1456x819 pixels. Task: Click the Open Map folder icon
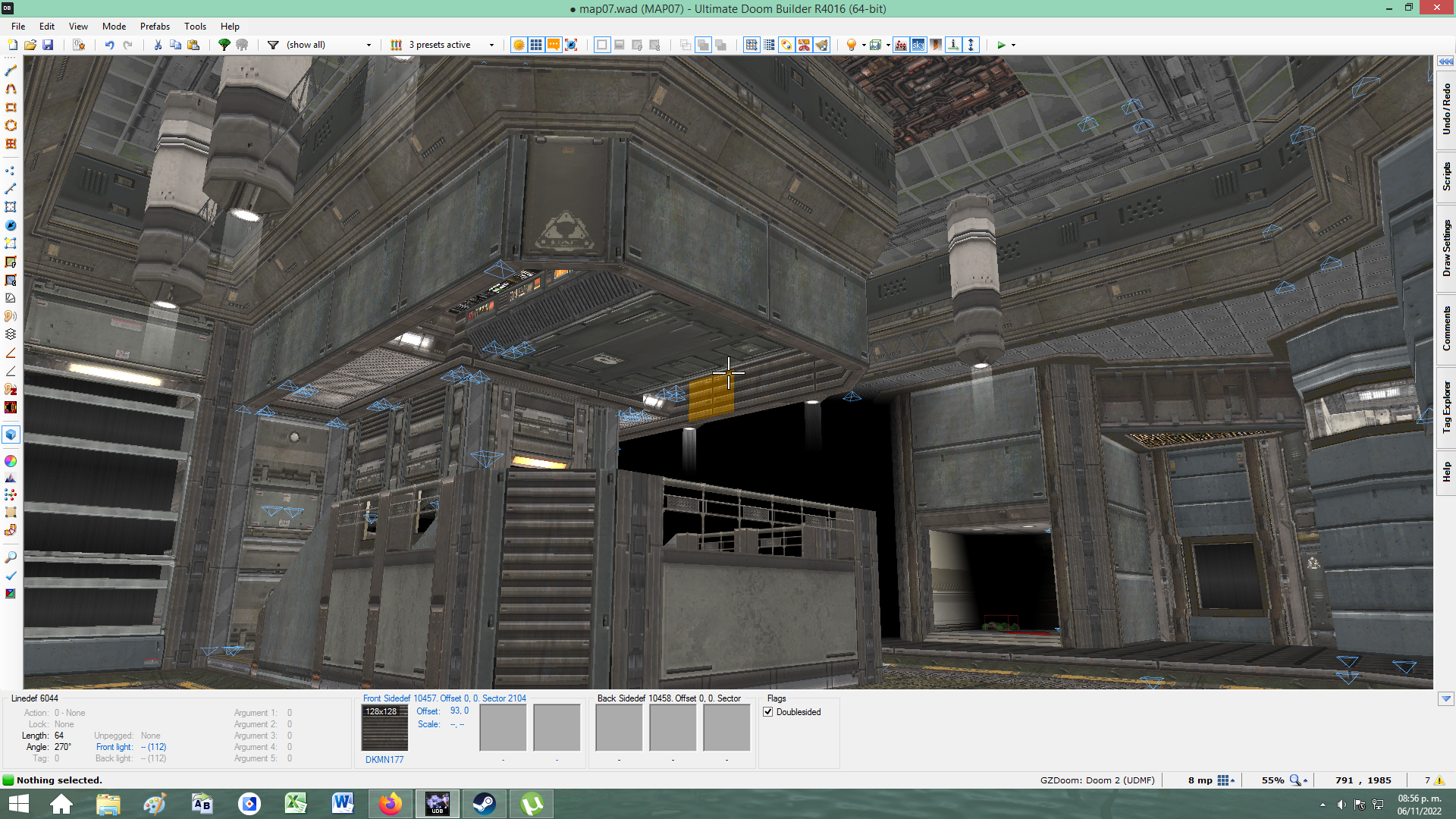[30, 45]
